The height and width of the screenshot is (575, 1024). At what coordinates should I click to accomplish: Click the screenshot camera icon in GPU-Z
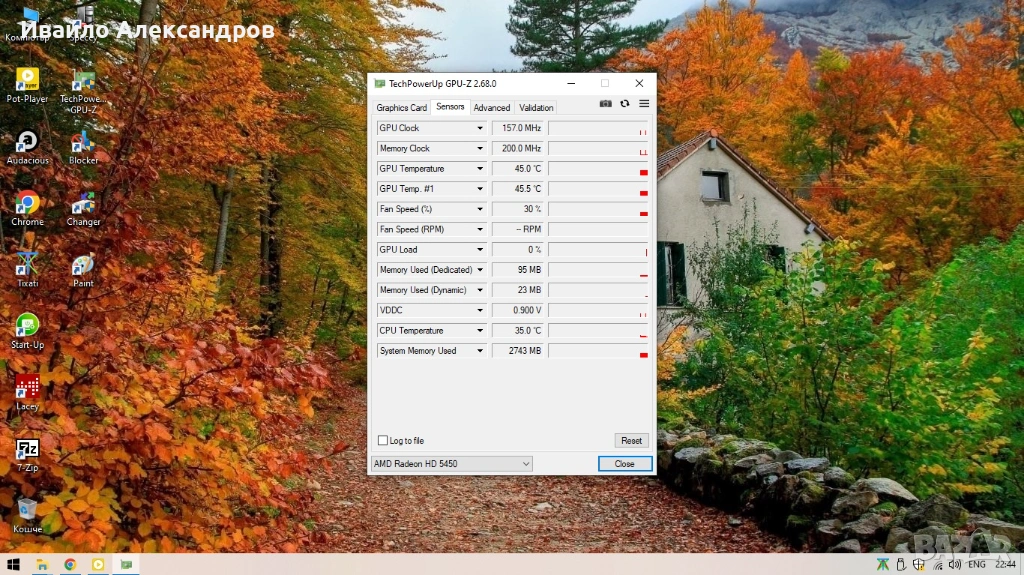(605, 104)
